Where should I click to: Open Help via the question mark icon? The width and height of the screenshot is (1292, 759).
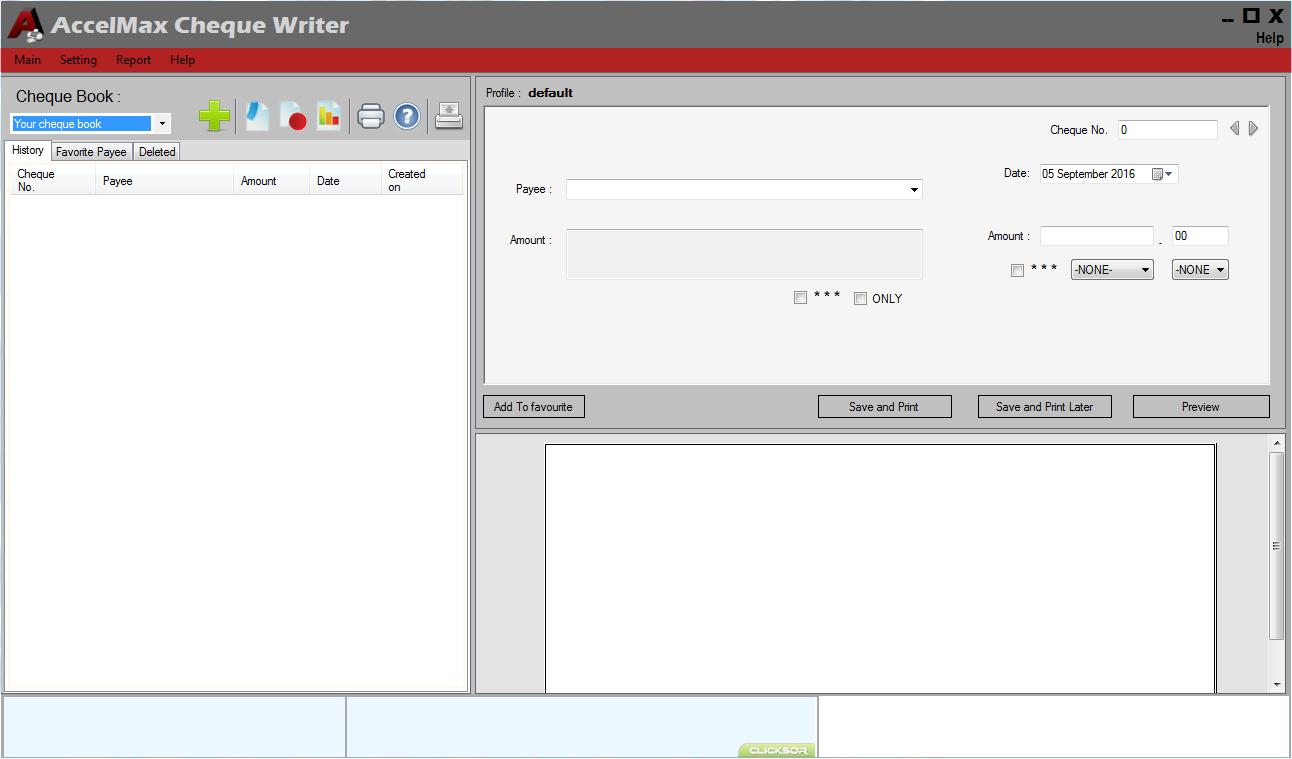tap(407, 116)
